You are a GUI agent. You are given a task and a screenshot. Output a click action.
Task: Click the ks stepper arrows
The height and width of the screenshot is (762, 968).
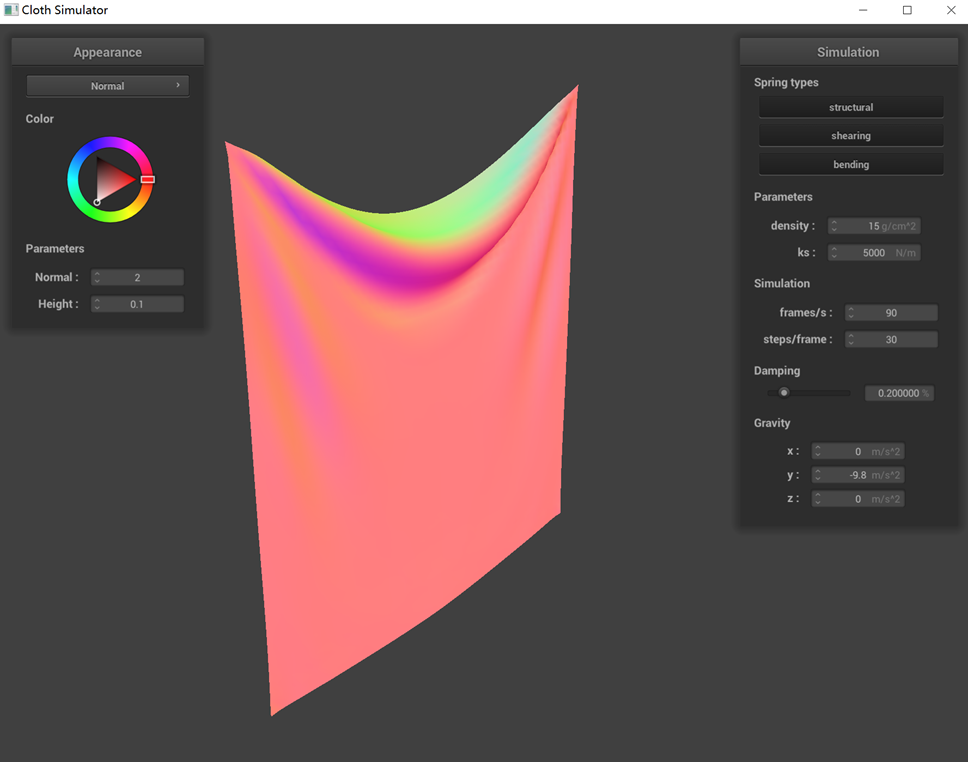(x=834, y=253)
